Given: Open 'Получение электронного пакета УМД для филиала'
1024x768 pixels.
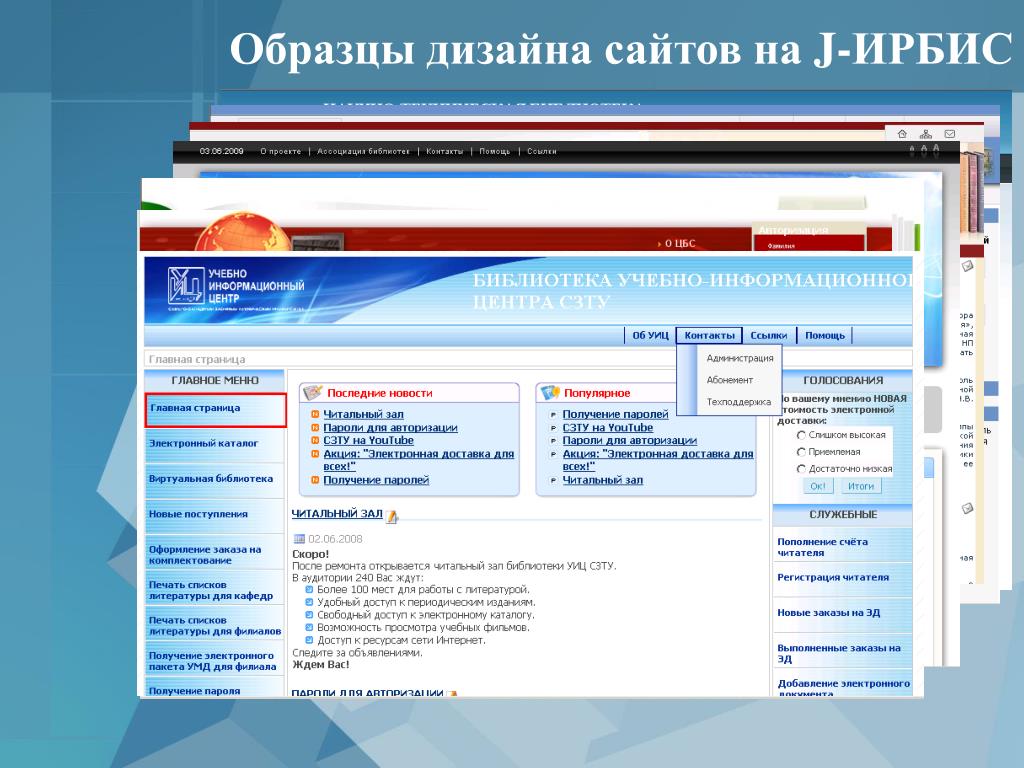Looking at the screenshot, I should 215,660.
